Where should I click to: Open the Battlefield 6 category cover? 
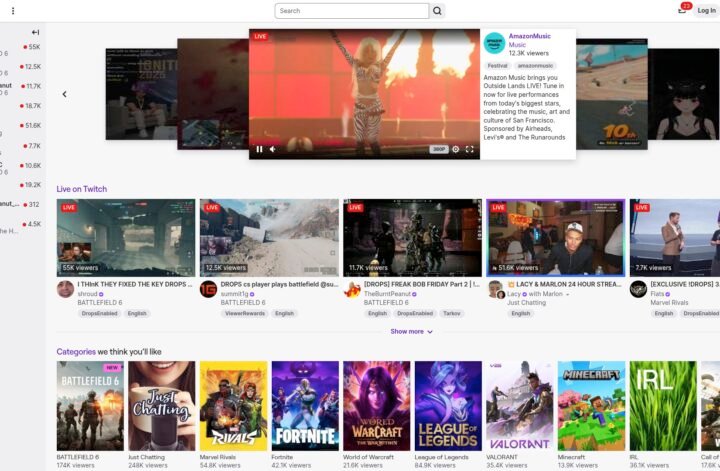click(x=90, y=406)
